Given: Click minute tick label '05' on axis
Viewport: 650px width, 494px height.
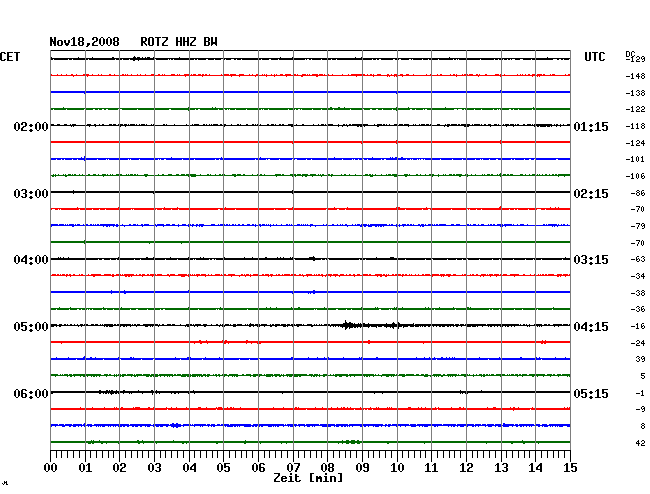Looking at the screenshot, I should click(223, 467).
